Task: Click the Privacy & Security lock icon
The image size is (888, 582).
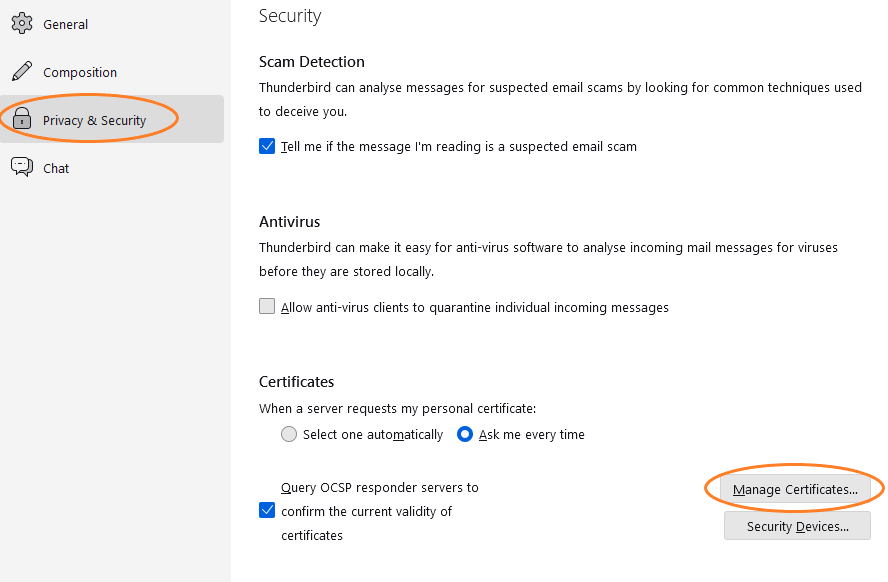Action: coord(22,120)
